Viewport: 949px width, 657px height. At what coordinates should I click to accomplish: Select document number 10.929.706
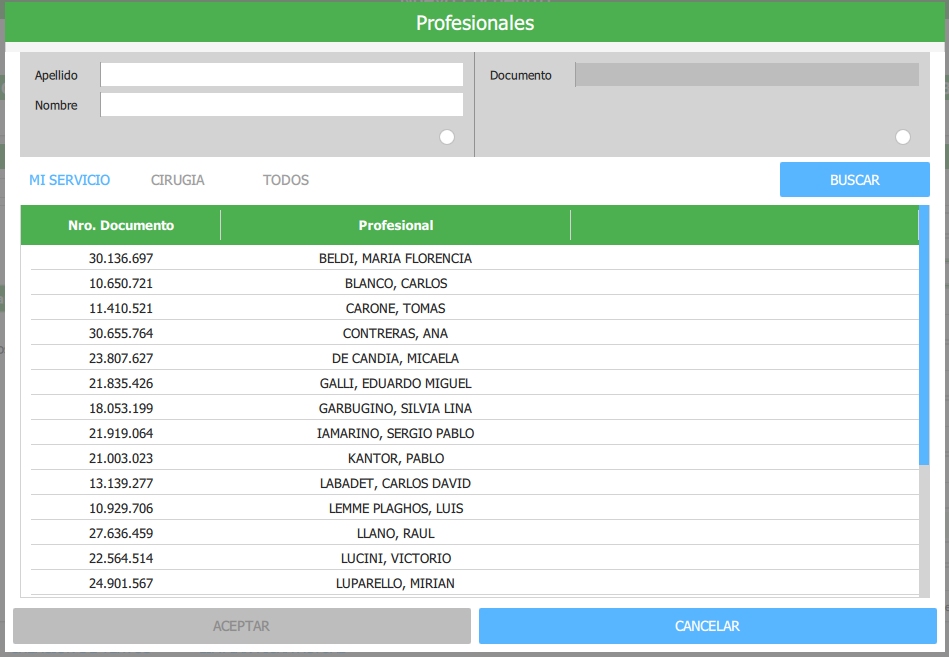point(121,508)
